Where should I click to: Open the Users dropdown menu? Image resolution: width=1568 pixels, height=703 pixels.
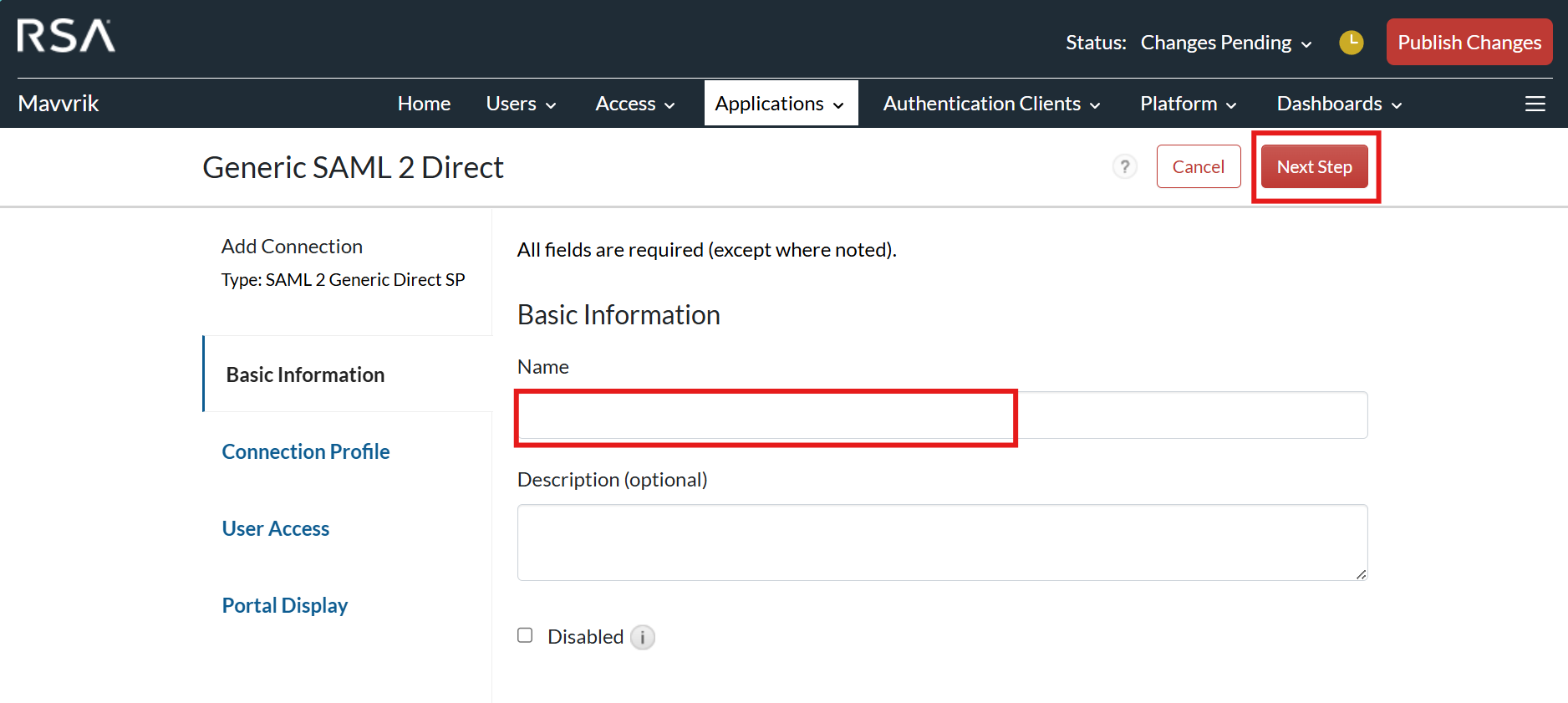(x=521, y=104)
